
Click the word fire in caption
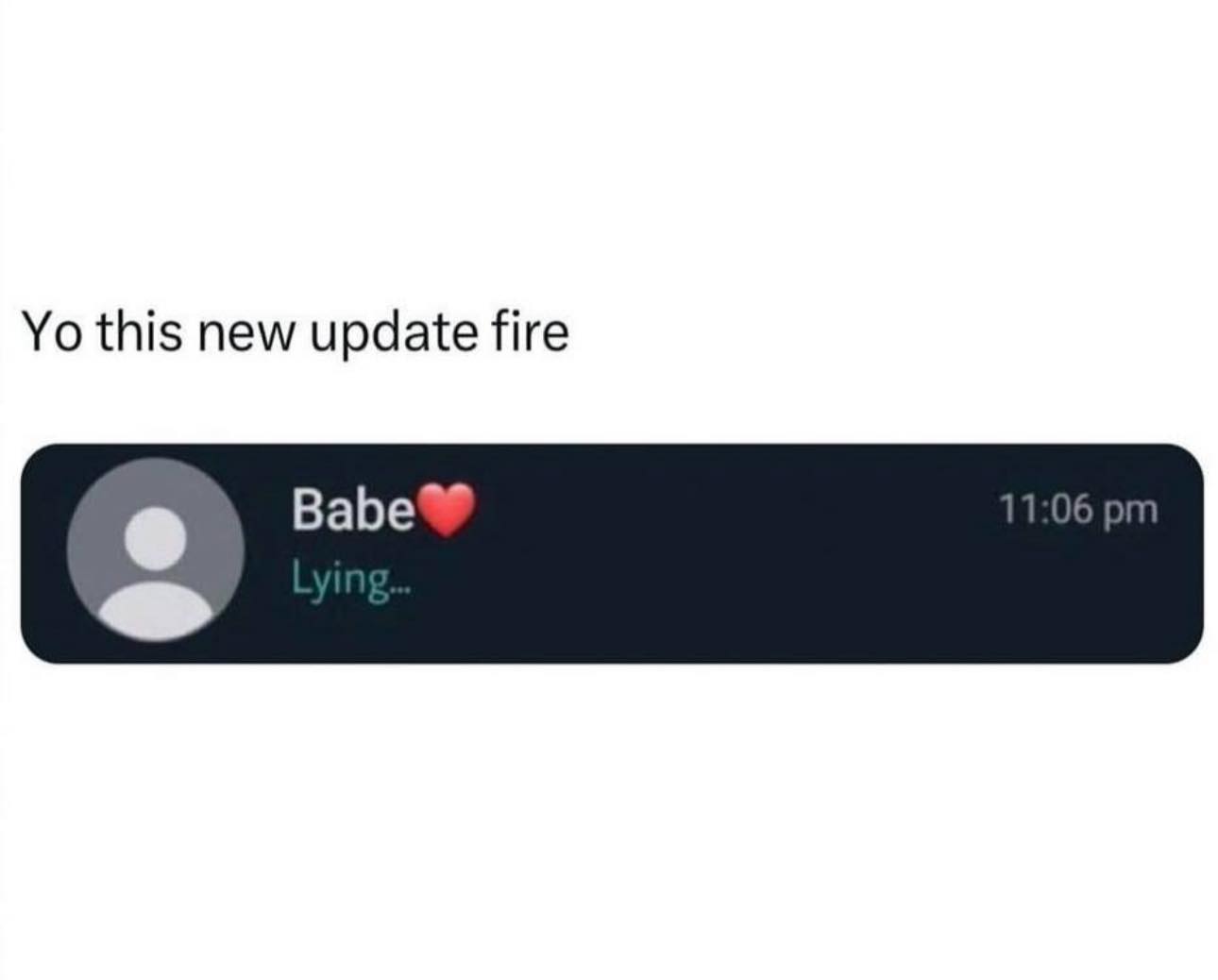[536, 331]
